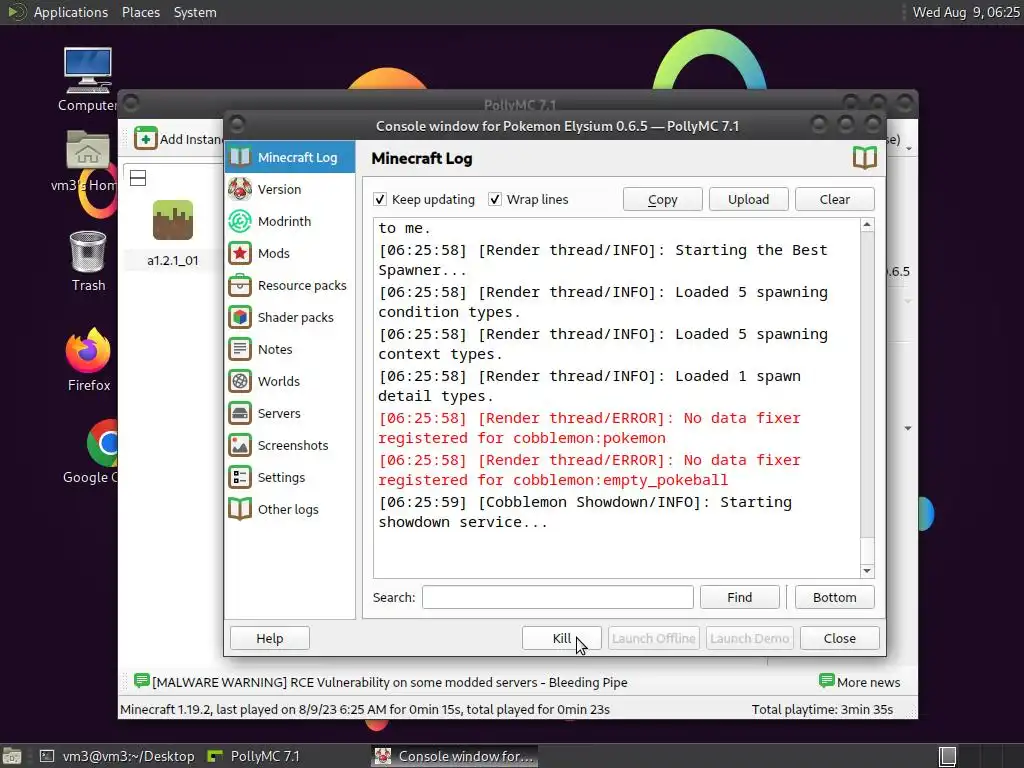Click the show desktop icon in taskbar

[12, 756]
